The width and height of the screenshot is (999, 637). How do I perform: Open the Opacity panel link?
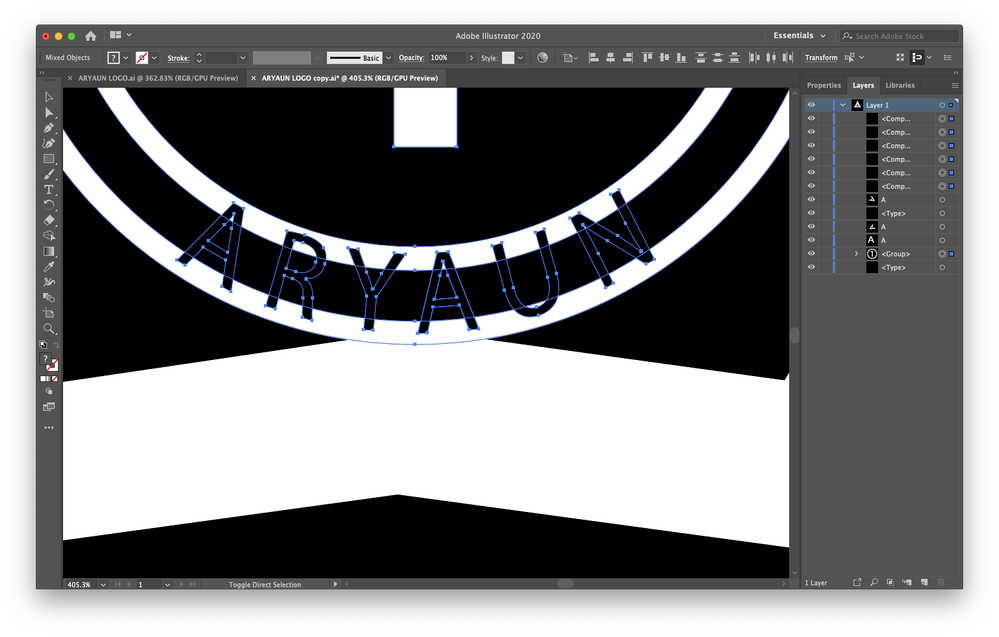[x=412, y=57]
